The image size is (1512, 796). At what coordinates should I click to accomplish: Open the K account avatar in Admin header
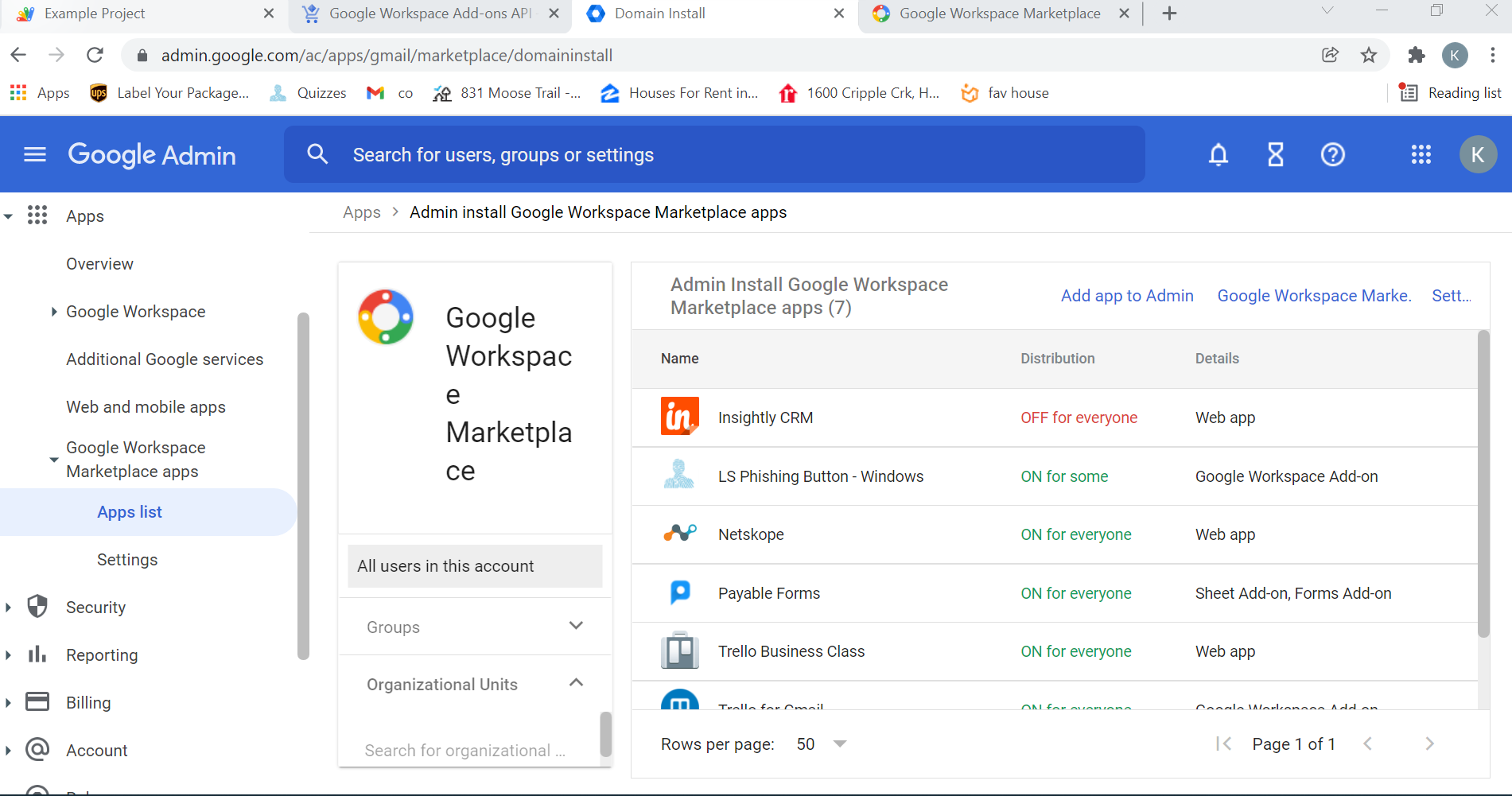pyautogui.click(x=1478, y=154)
